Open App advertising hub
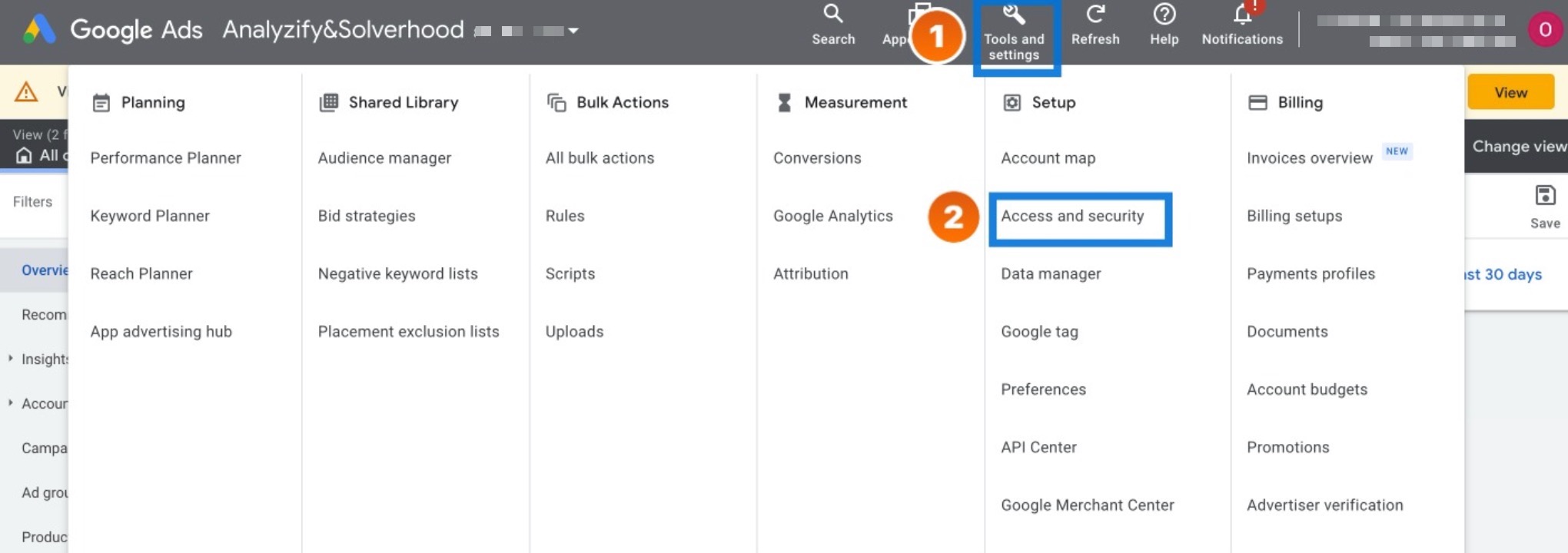The image size is (1568, 553). pyautogui.click(x=161, y=332)
